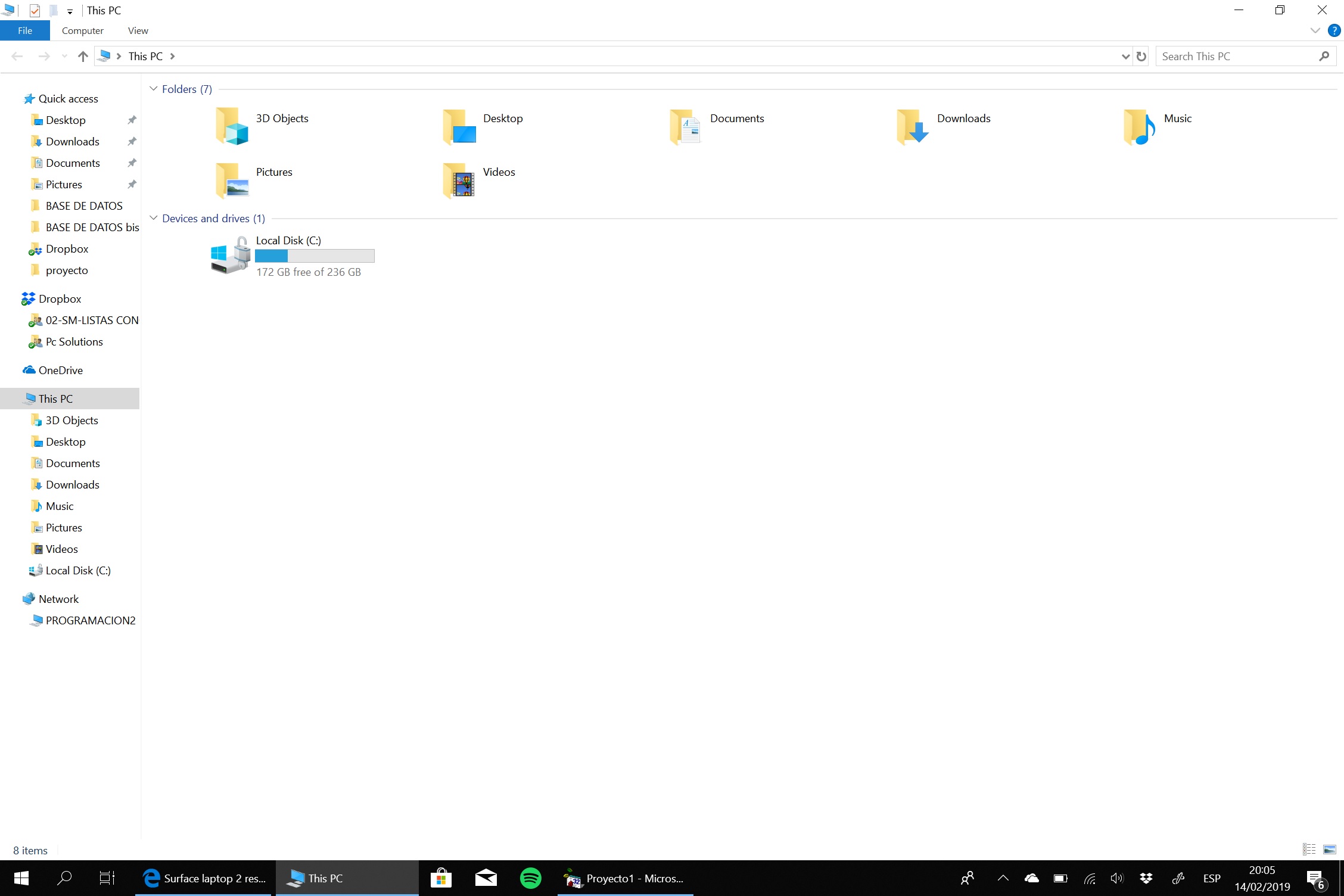
Task: Open the File menu
Action: (x=25, y=30)
